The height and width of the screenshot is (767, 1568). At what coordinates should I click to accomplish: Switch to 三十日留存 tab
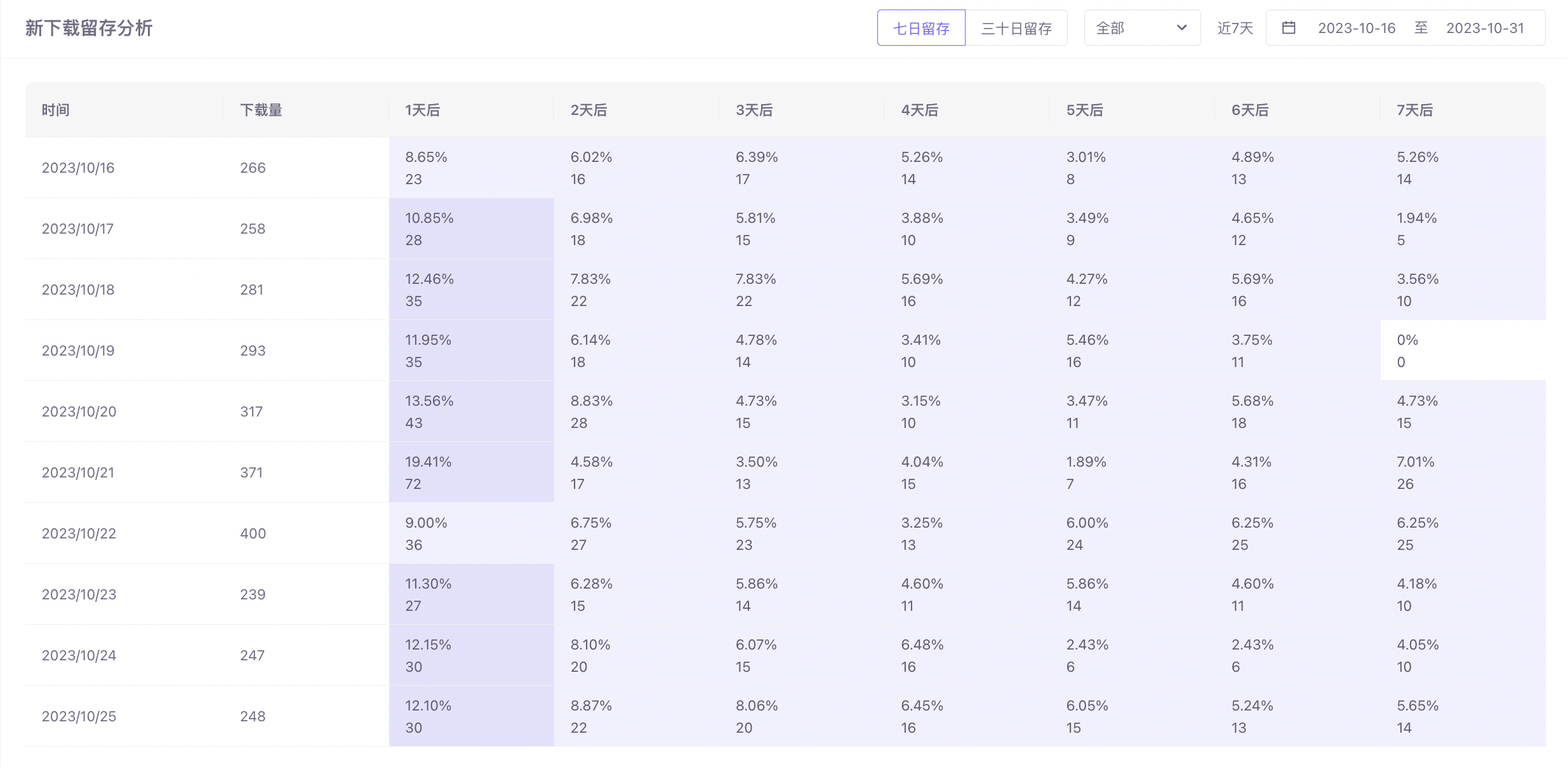click(x=1016, y=28)
